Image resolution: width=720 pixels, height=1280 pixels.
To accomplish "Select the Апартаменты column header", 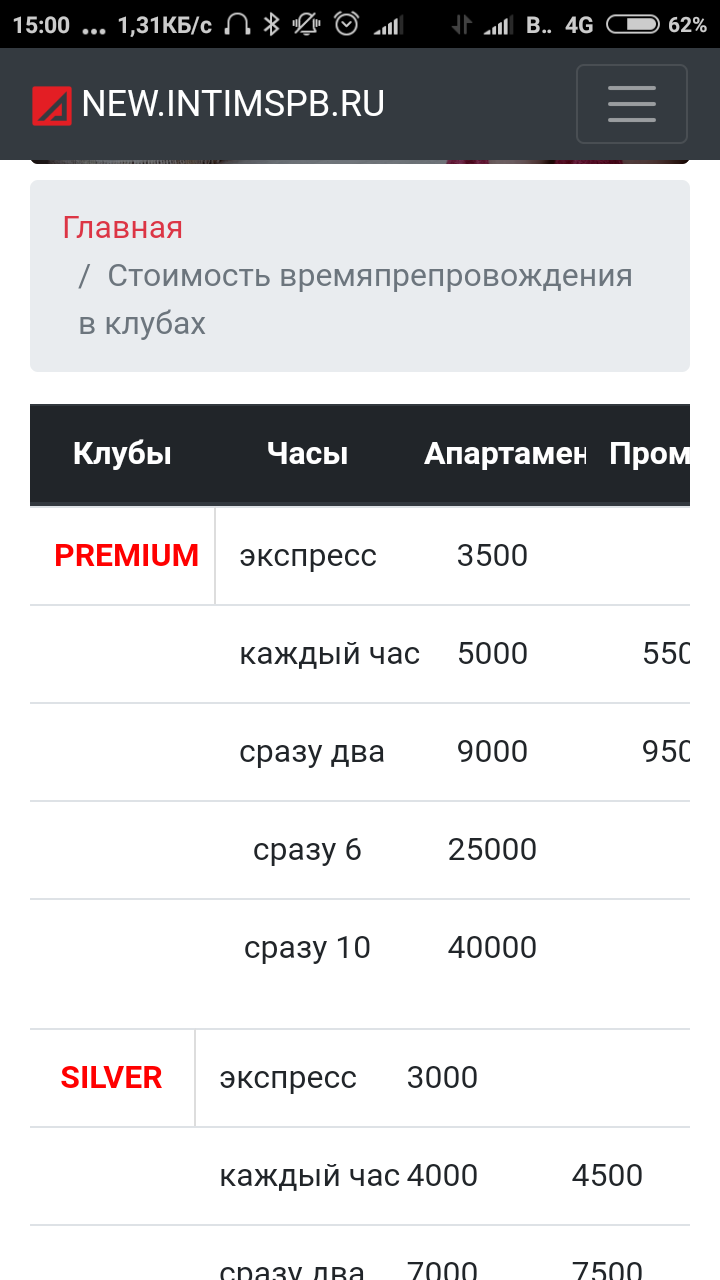I will tap(504, 454).
